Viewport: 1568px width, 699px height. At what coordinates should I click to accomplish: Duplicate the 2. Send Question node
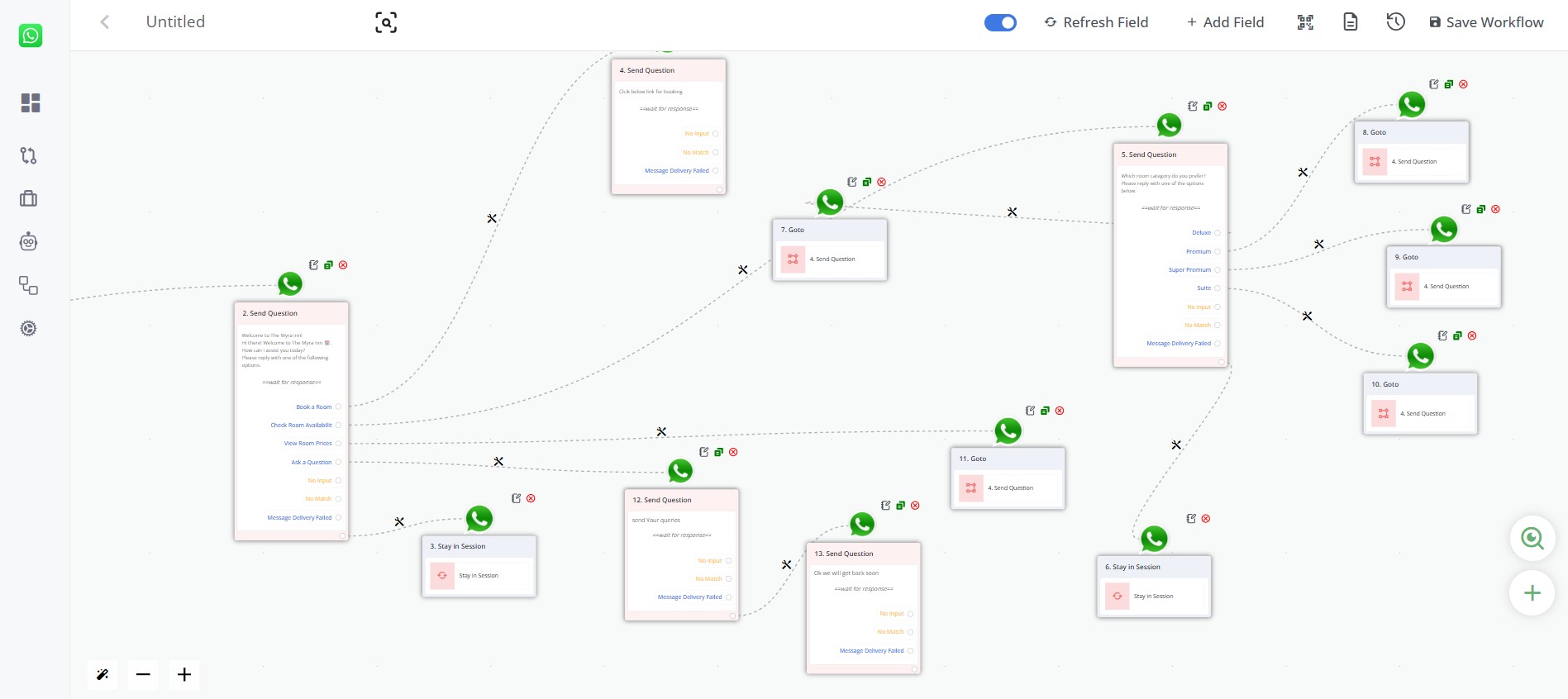click(328, 265)
